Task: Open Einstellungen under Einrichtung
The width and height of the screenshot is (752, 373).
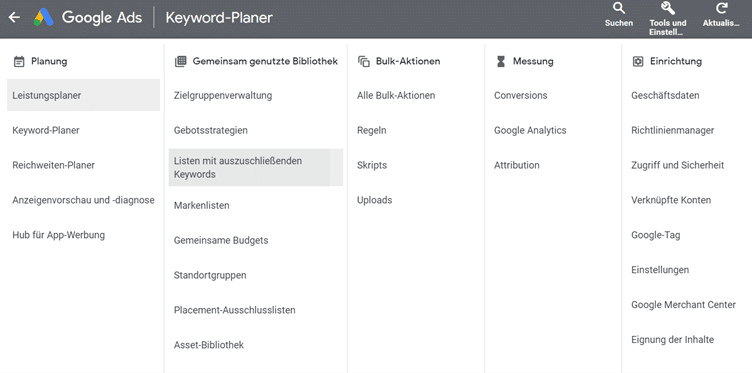Action: pos(660,270)
